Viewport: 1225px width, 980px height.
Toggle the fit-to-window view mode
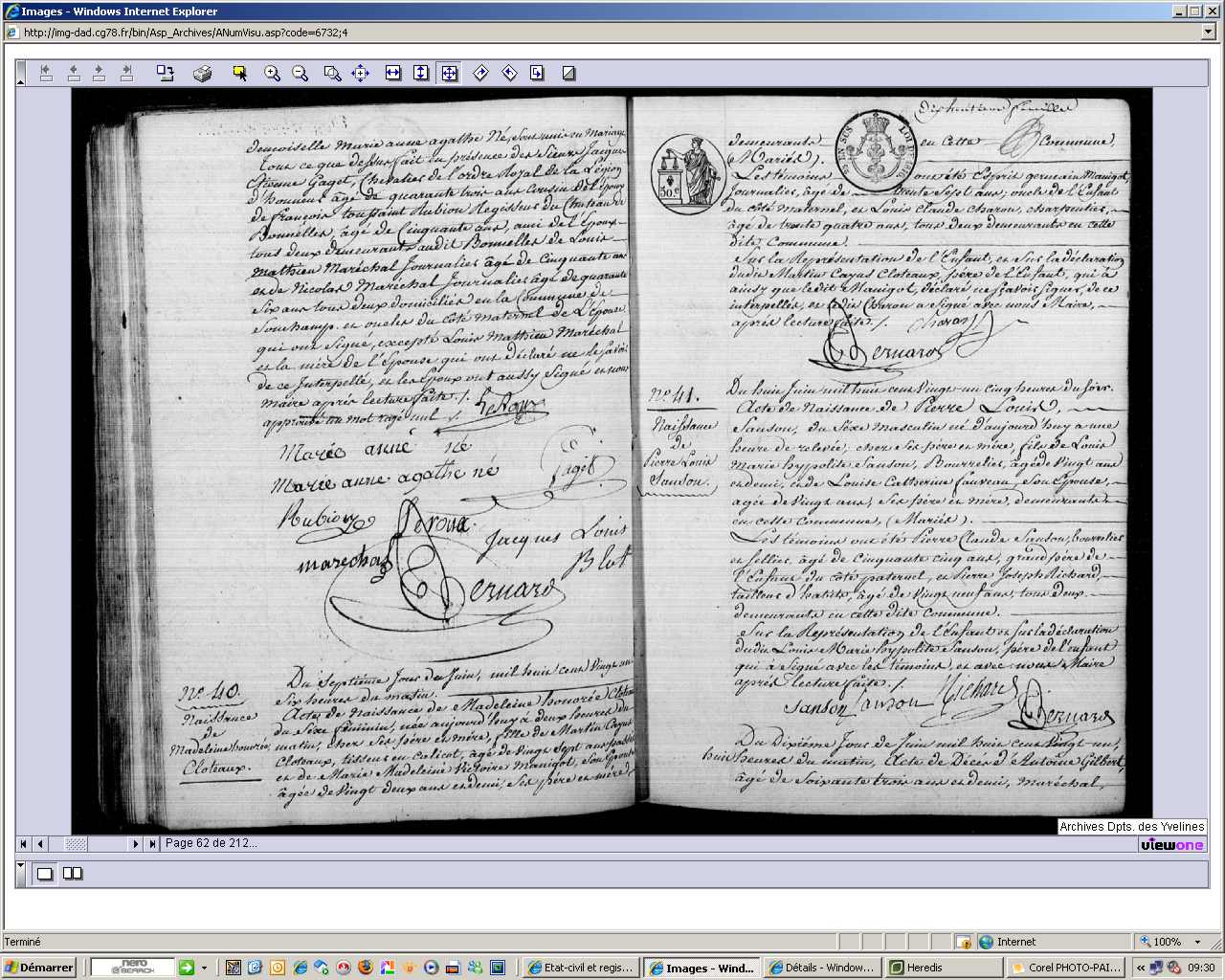coord(450,74)
